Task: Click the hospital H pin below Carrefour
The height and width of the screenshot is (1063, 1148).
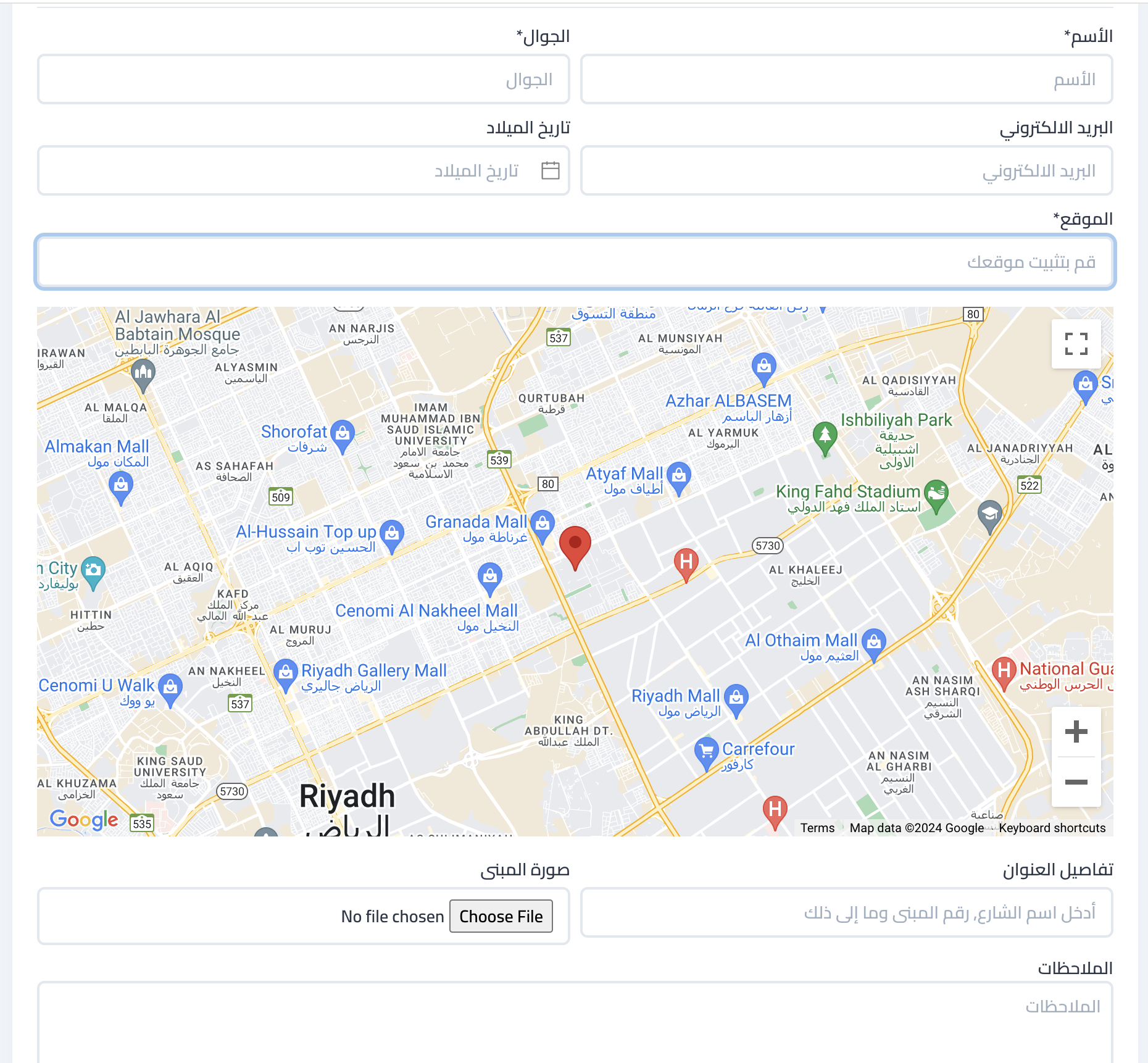Action: tap(775, 812)
